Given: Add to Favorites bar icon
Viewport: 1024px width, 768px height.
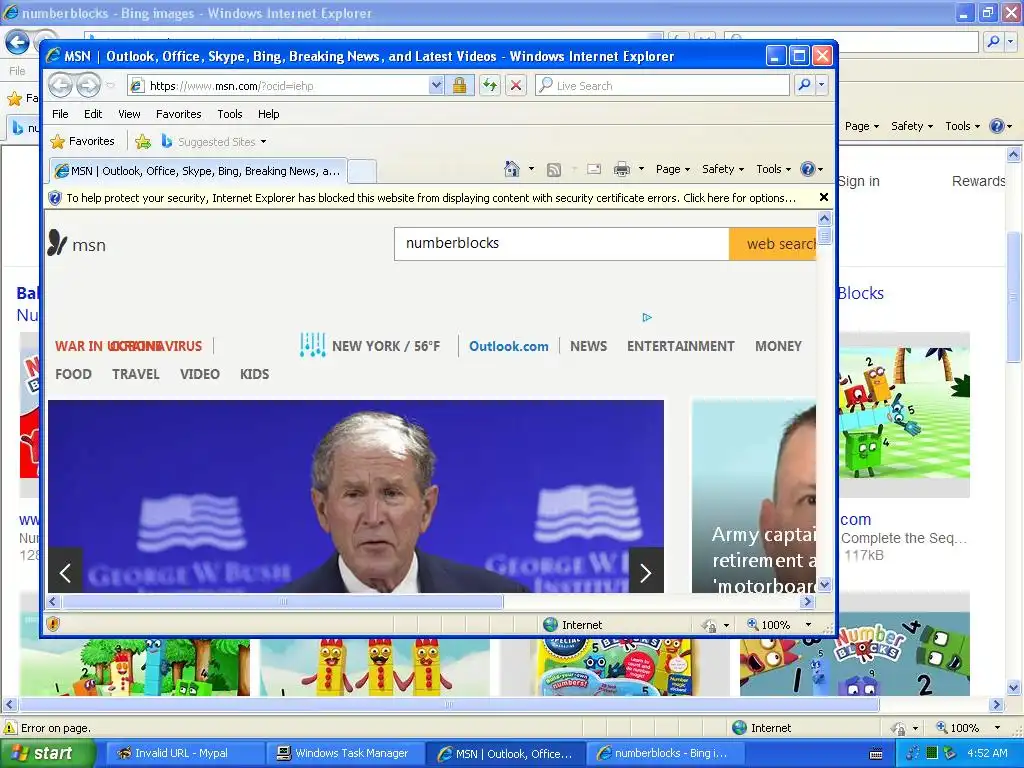Looking at the screenshot, I should coord(143,141).
